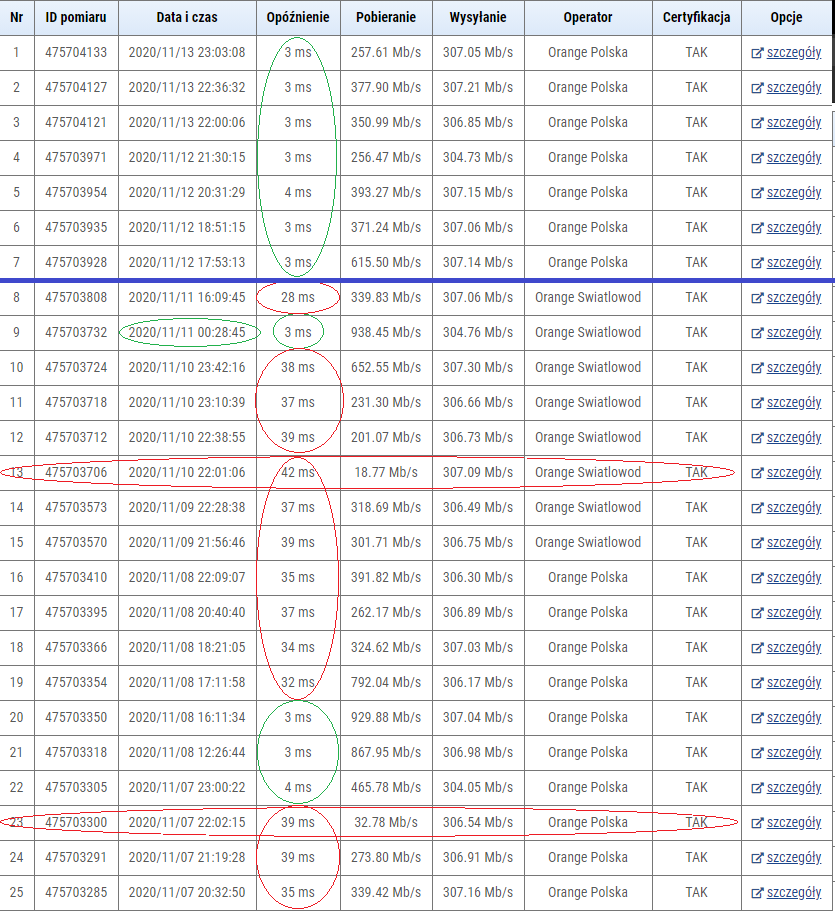Select download value 18.77 Mb/s
Viewport: 835px width, 911px height.
pyautogui.click(x=386, y=472)
